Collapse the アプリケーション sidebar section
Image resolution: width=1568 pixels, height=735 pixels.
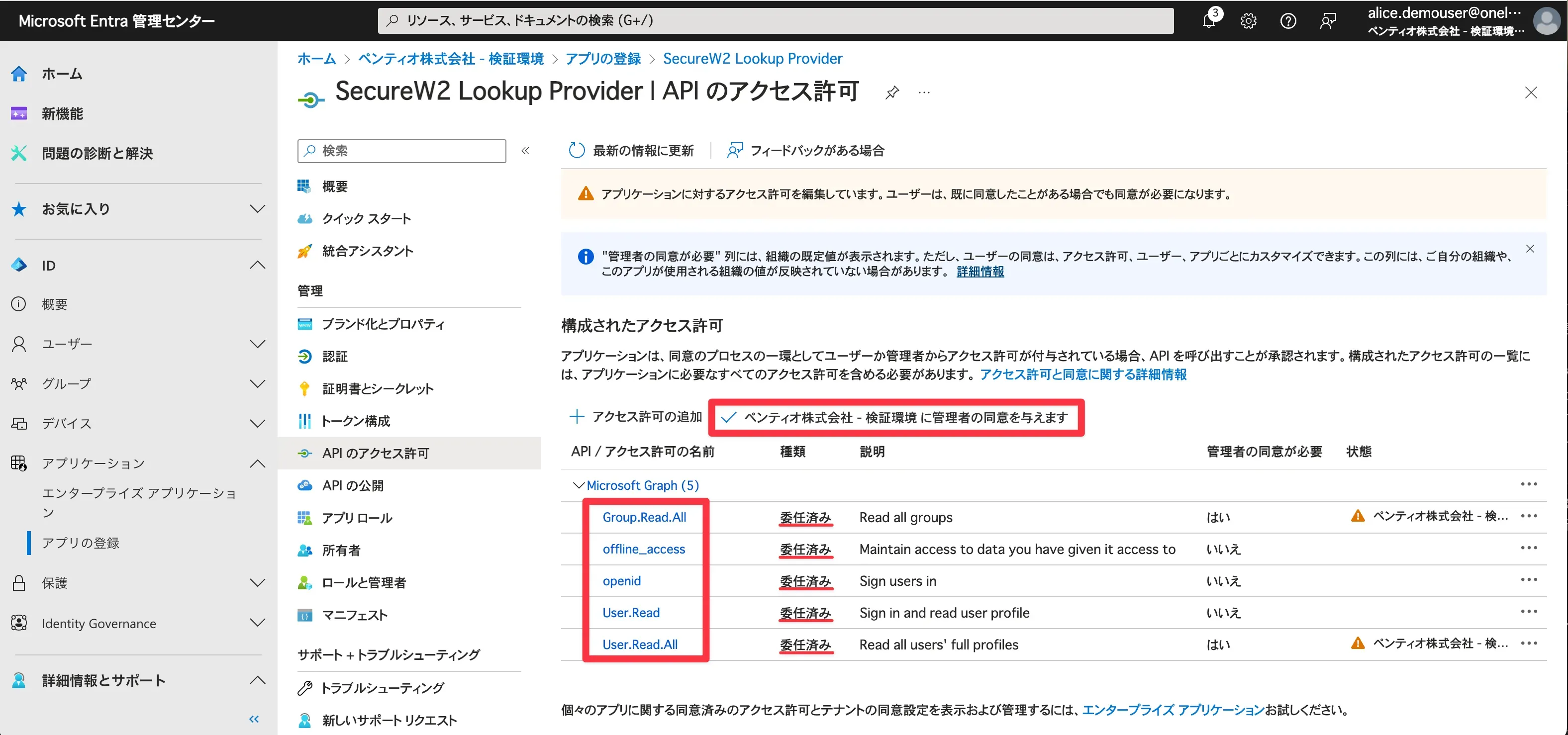point(258,463)
